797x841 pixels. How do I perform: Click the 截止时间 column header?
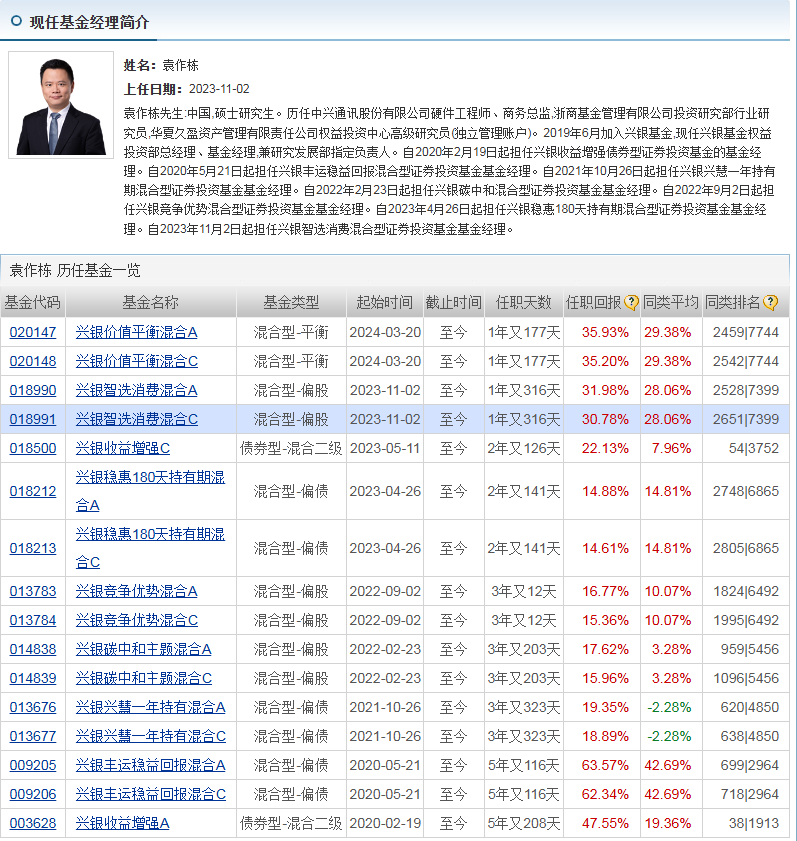453,303
